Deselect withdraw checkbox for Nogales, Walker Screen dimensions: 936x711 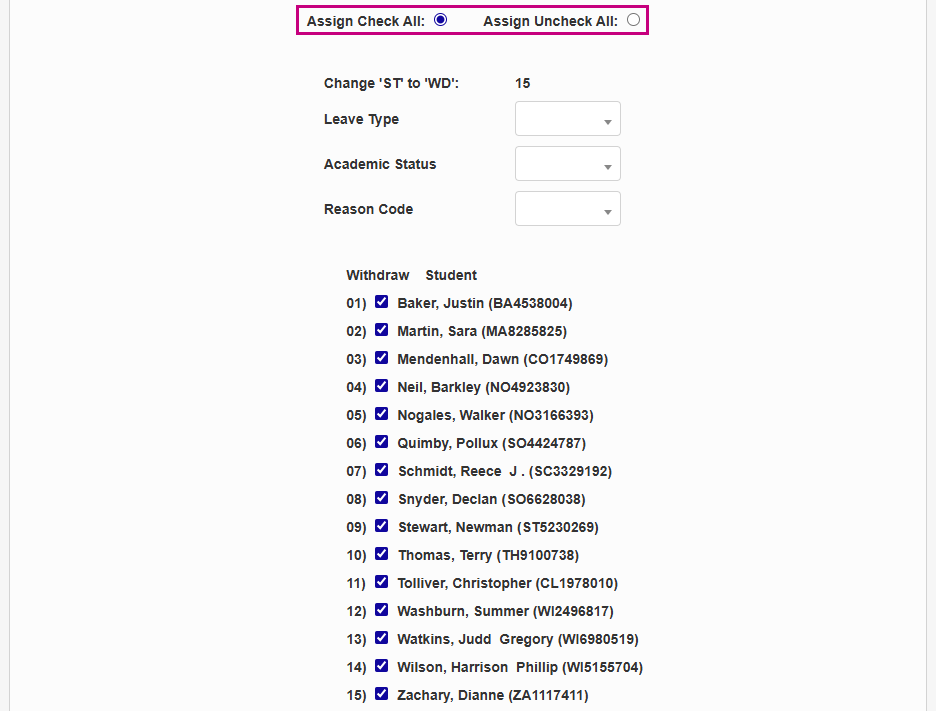click(381, 414)
